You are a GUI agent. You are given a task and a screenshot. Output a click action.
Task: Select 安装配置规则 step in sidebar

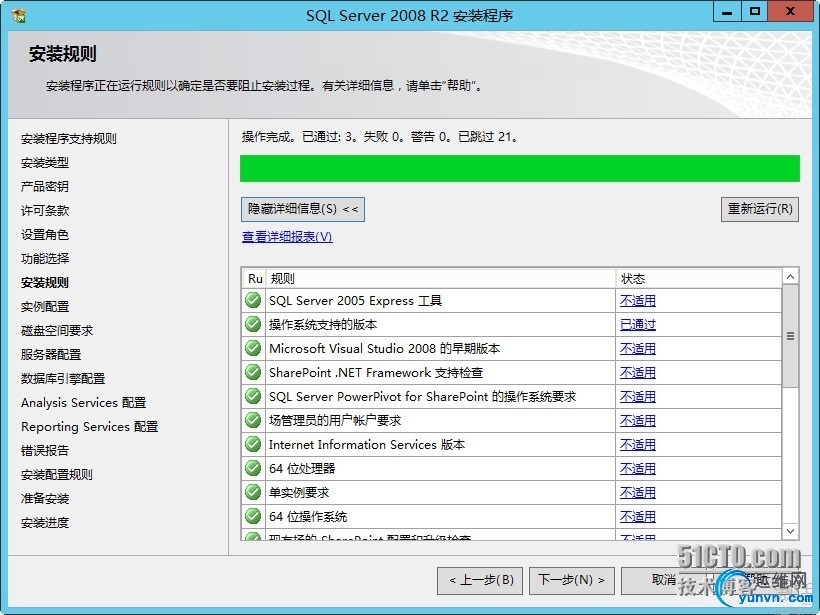tap(57, 474)
